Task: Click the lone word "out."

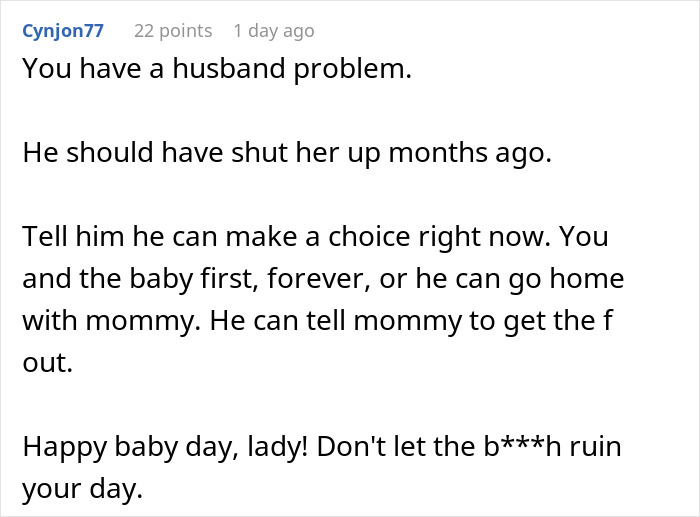Action: [47, 364]
